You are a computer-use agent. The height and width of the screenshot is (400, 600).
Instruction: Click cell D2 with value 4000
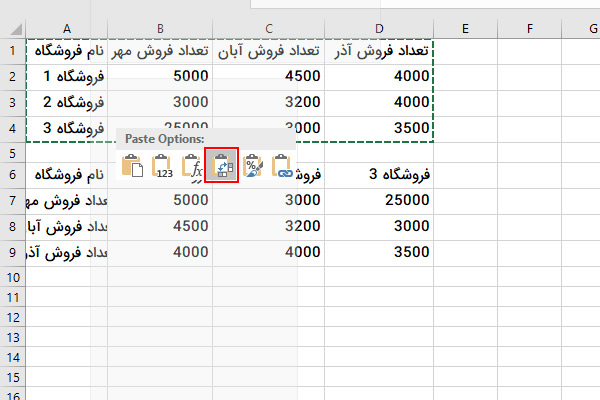(379, 77)
